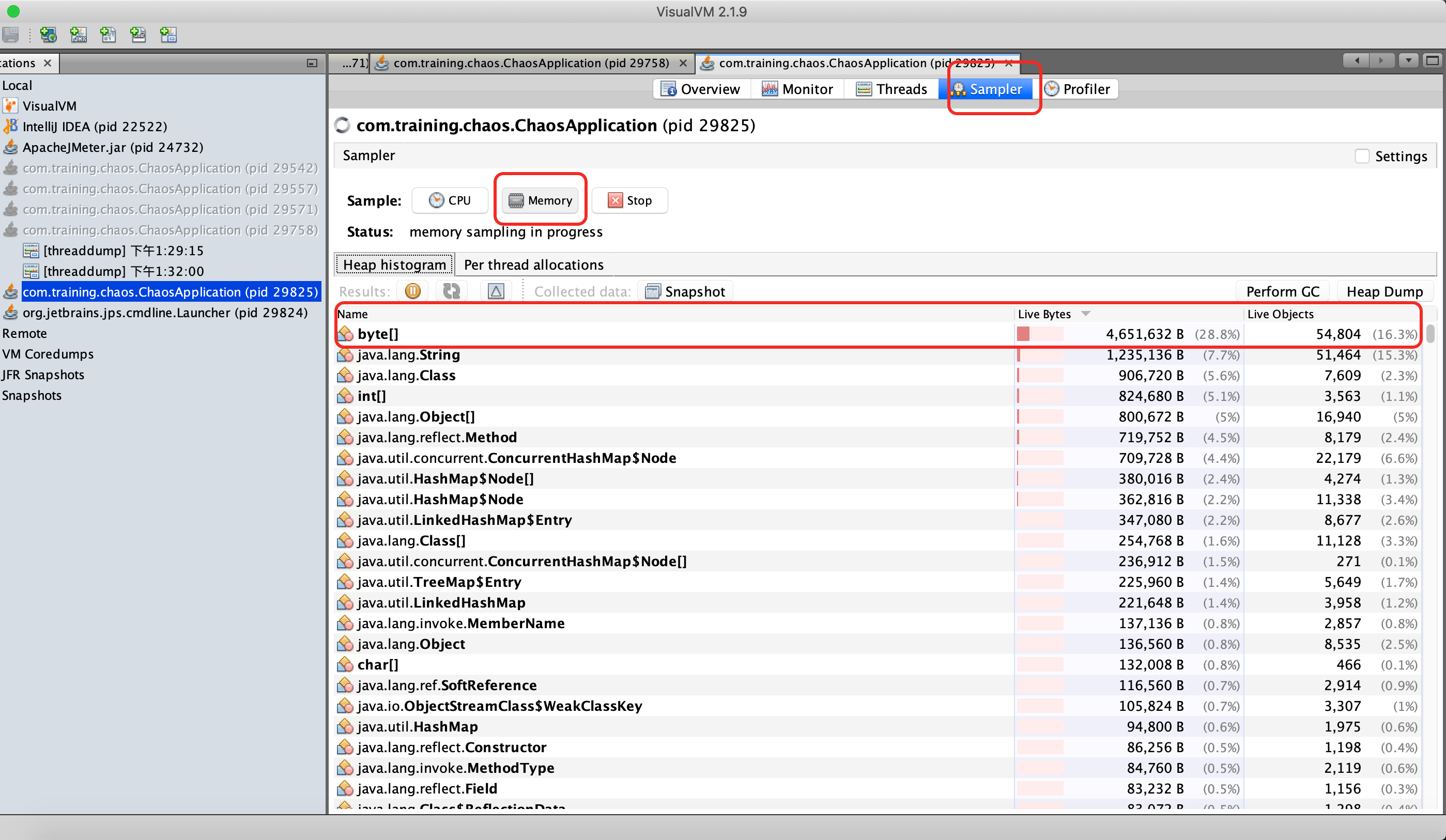
Task: Click the delta values triangle icon
Action: coord(496,291)
